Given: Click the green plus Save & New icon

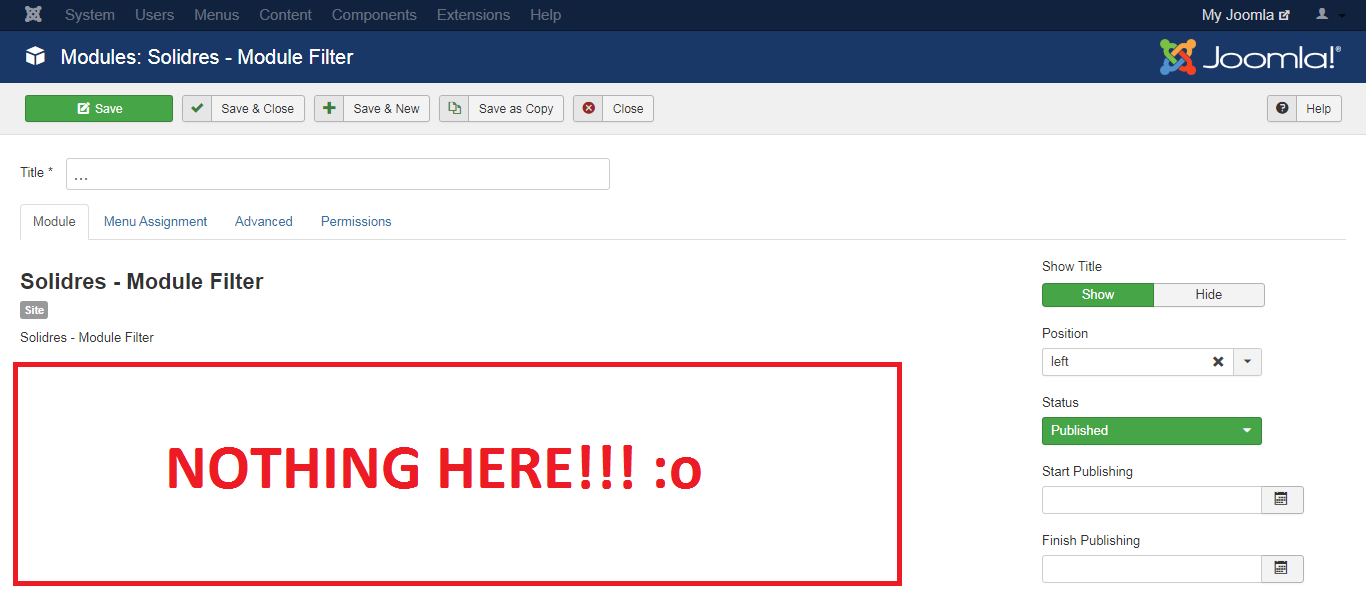Looking at the screenshot, I should [x=329, y=109].
